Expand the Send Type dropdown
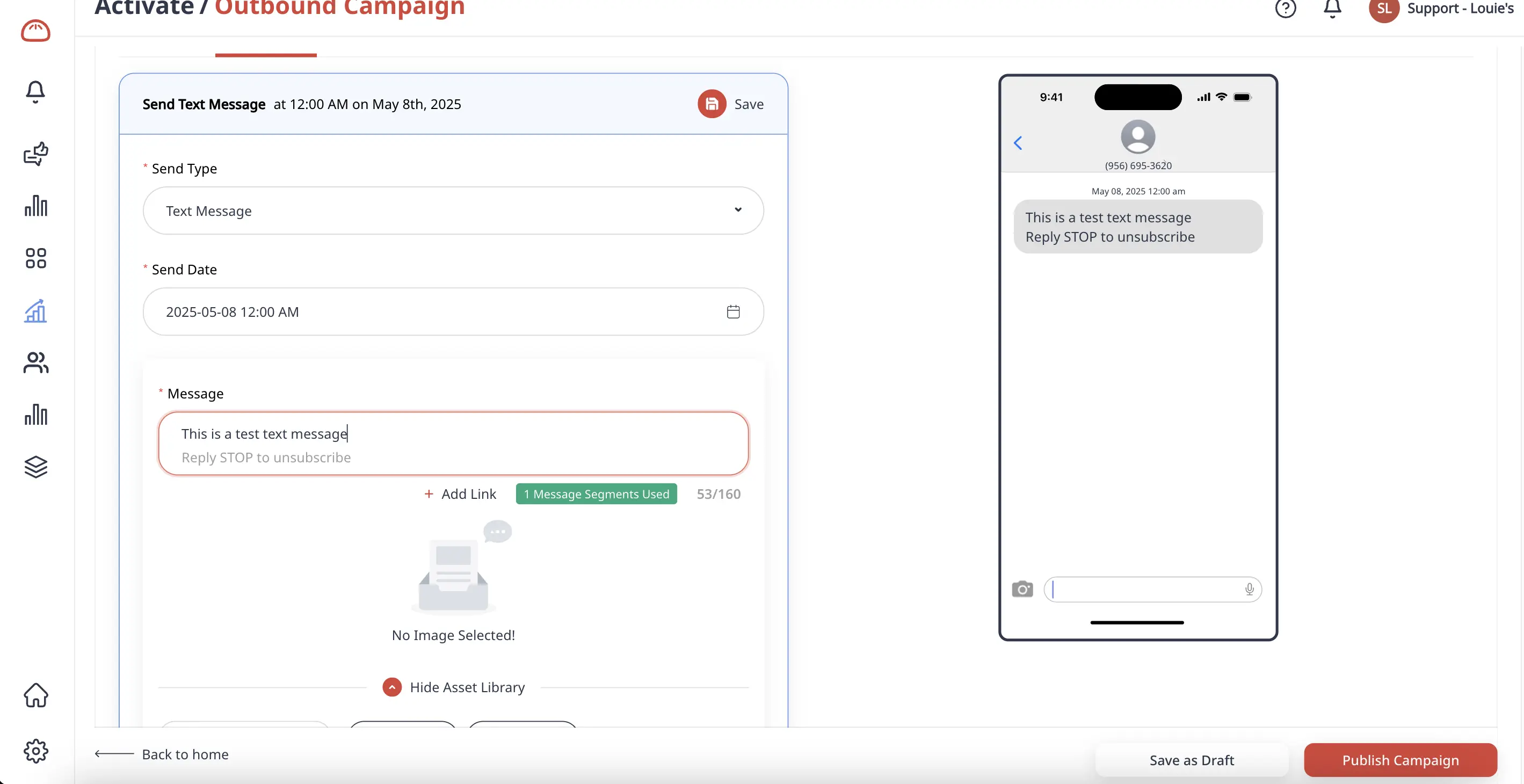This screenshot has height=784, width=1524. pyautogui.click(x=453, y=210)
